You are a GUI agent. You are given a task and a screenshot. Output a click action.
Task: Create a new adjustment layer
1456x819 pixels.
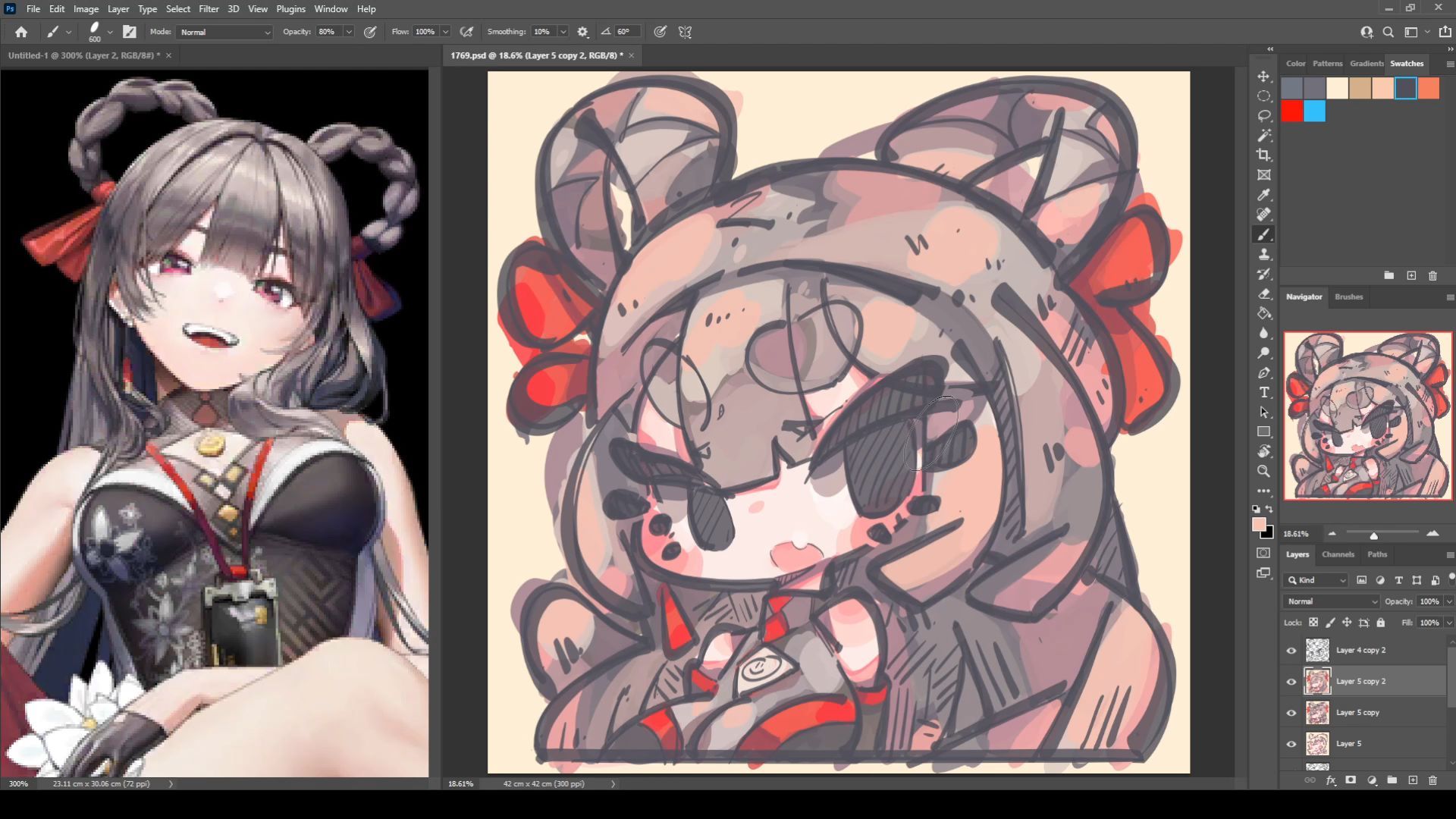(x=1372, y=780)
